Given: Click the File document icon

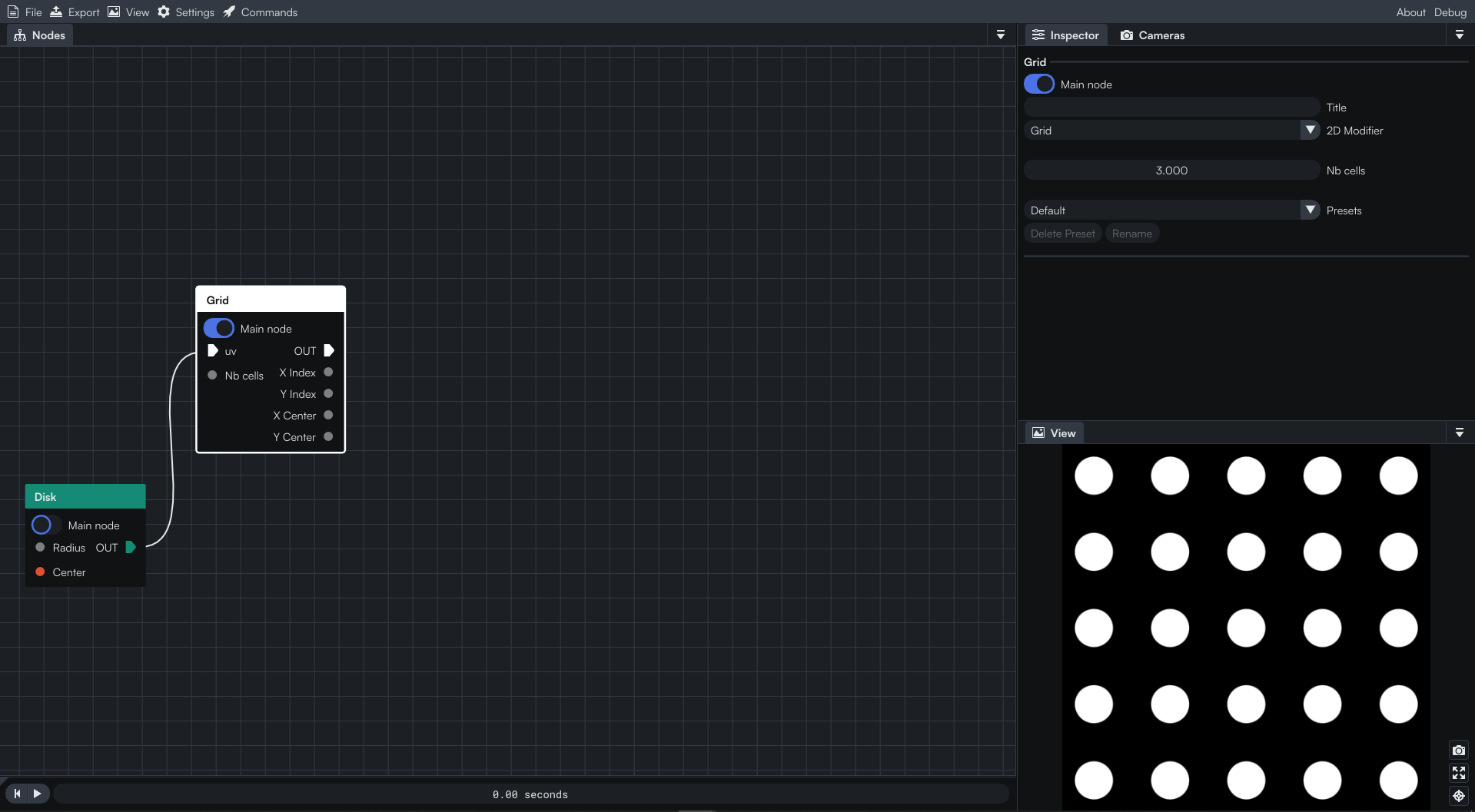Looking at the screenshot, I should point(13,12).
